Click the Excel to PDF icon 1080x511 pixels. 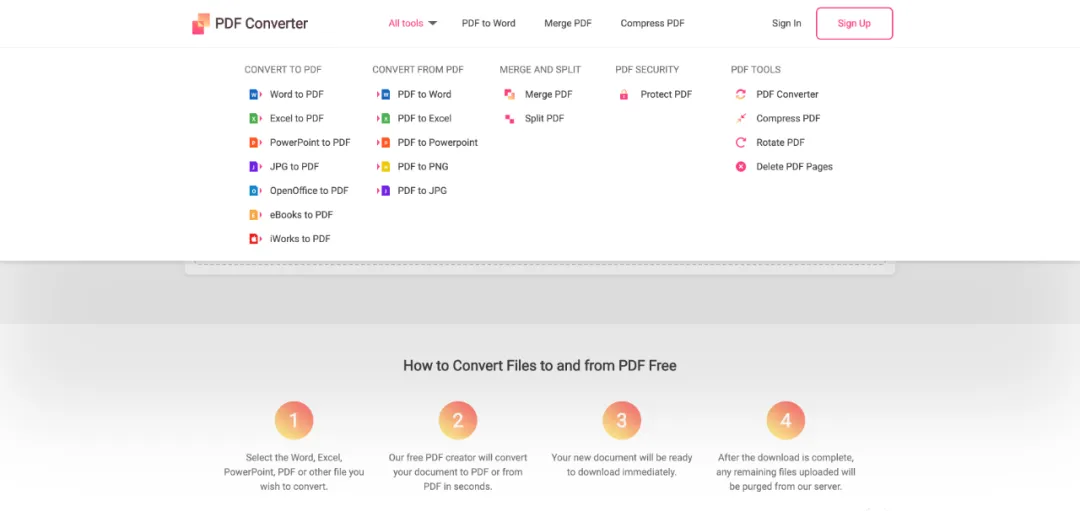[255, 118]
